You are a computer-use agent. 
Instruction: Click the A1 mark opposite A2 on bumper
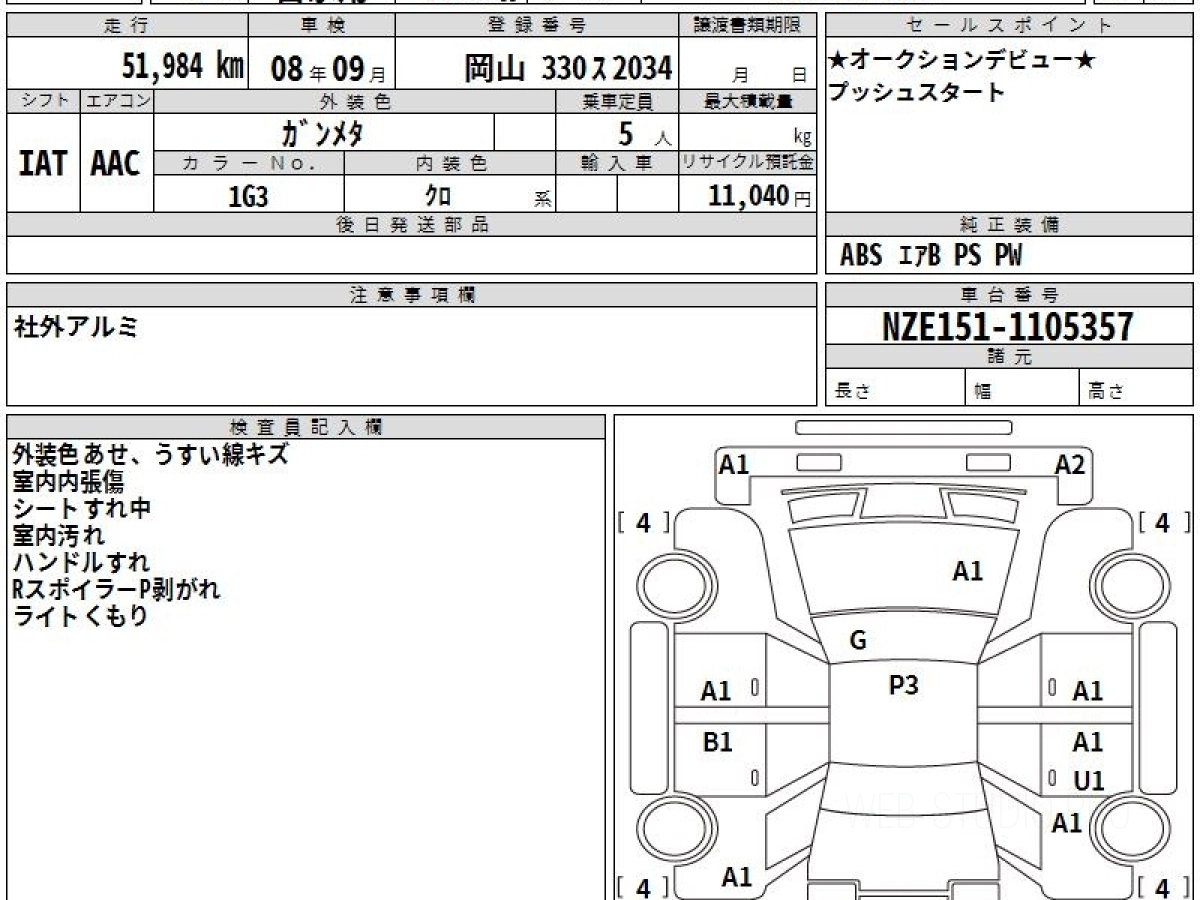click(734, 465)
